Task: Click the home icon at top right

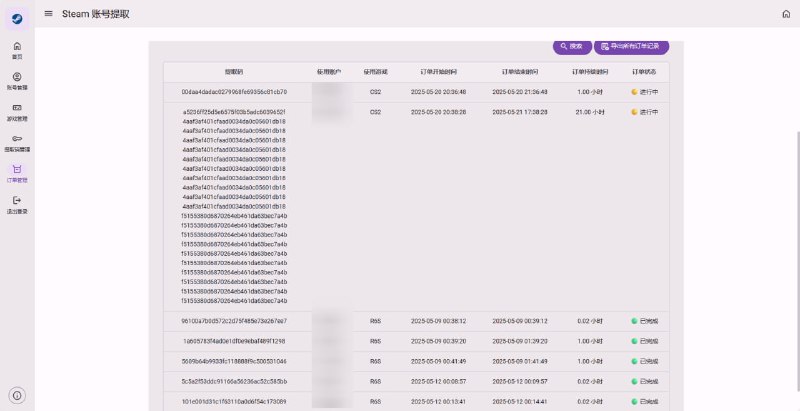Action: pyautogui.click(x=785, y=14)
